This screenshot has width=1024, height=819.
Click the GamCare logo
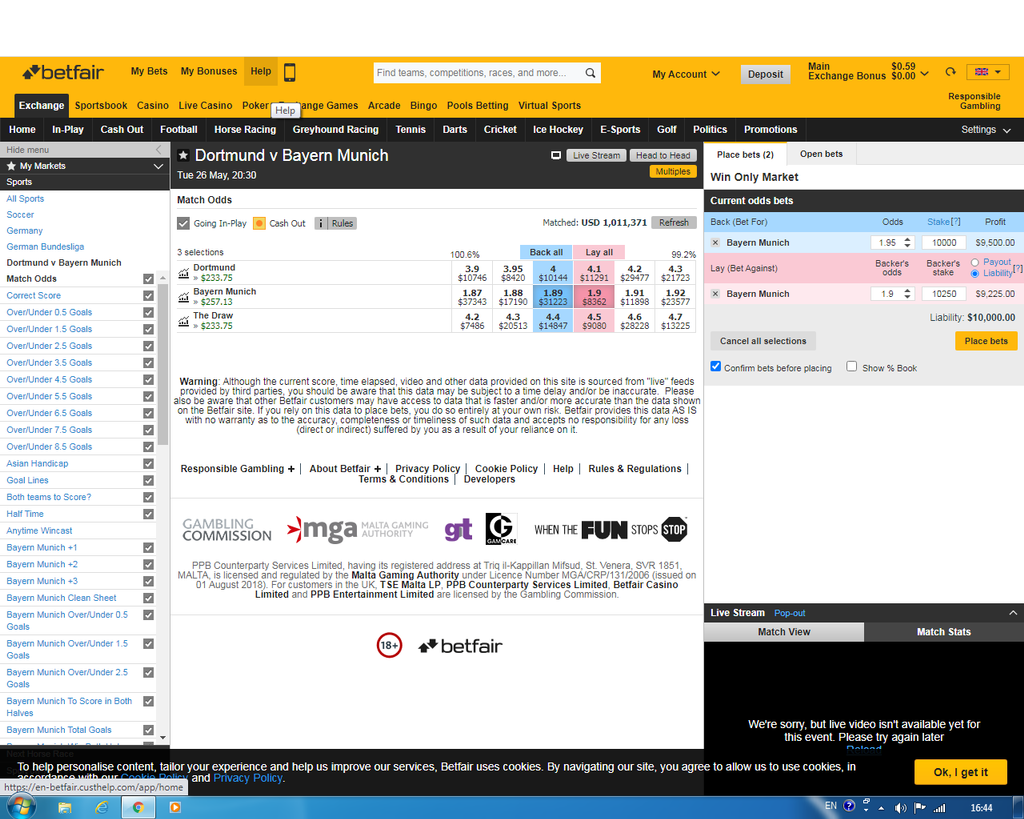(501, 529)
